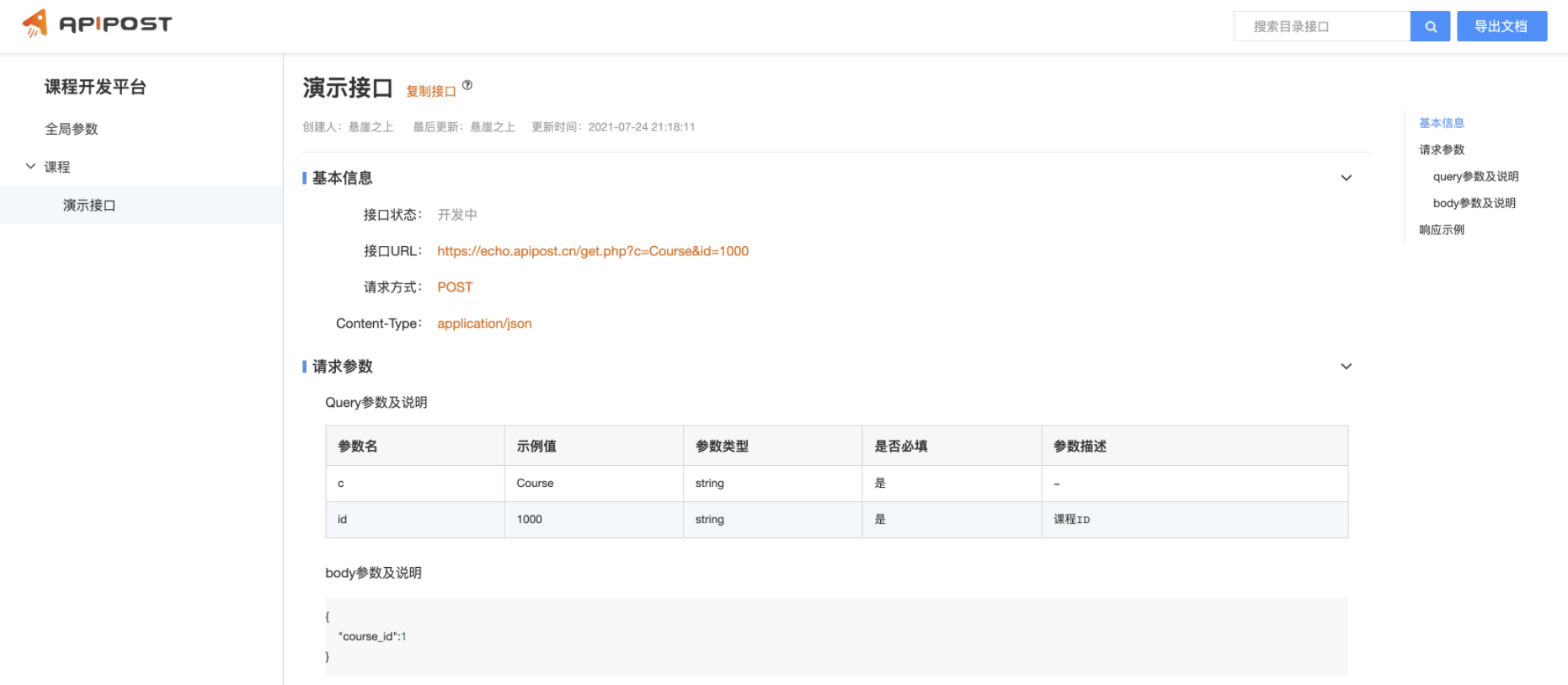Click the 课程ID description cell
The height and width of the screenshot is (685, 1568).
tap(1195, 520)
